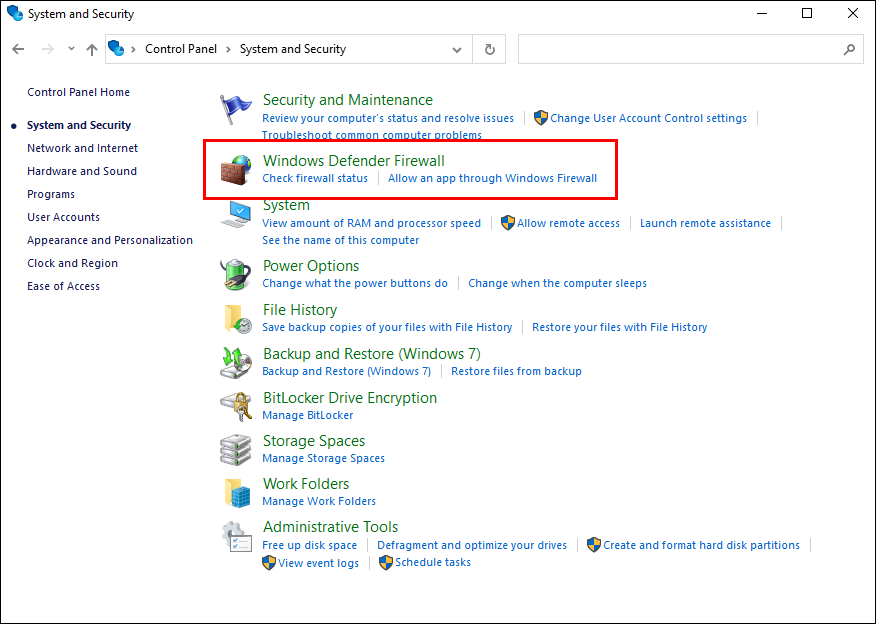
Task: Click the BitLocker padlock and keys icon
Action: (x=235, y=406)
